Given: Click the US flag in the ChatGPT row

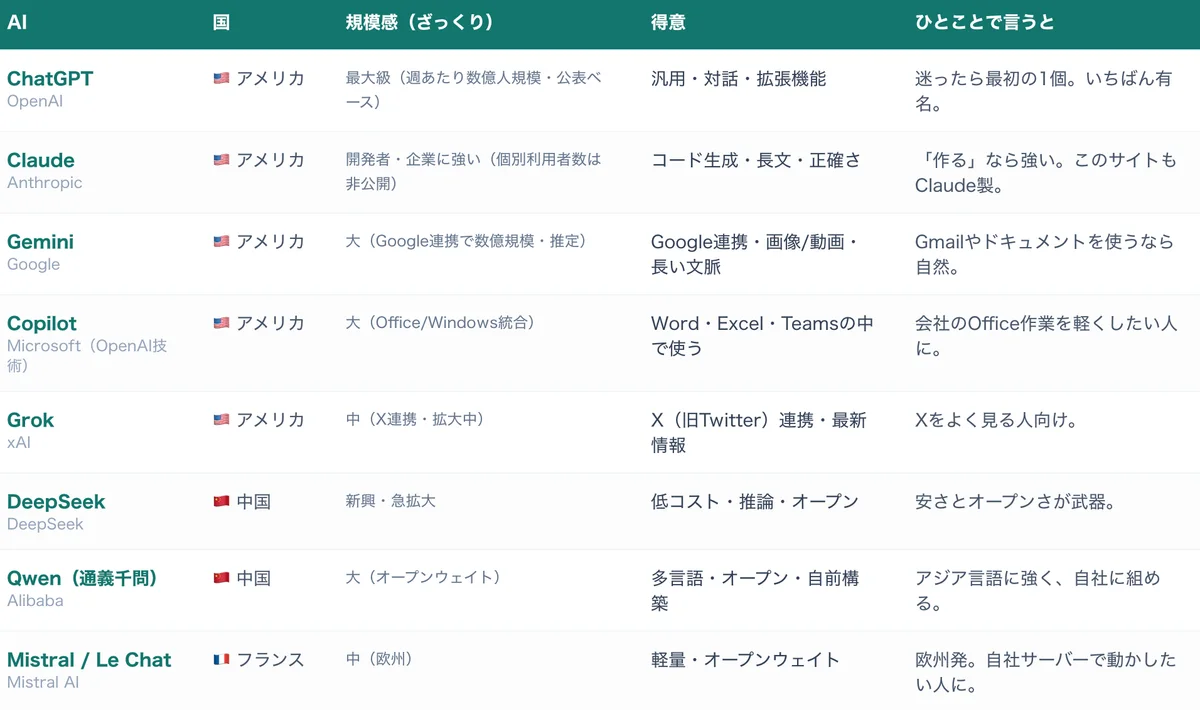Looking at the screenshot, I should (221, 78).
